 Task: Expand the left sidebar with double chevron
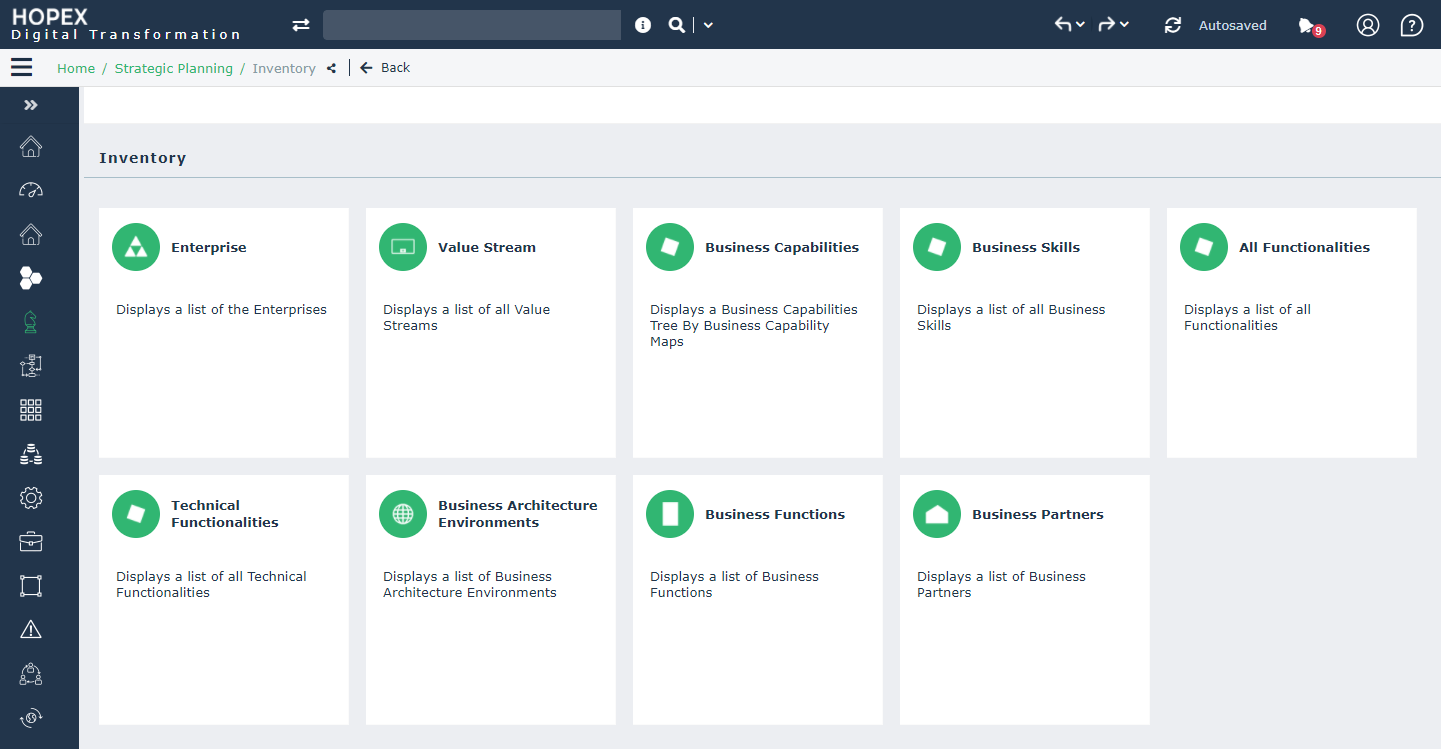31,105
